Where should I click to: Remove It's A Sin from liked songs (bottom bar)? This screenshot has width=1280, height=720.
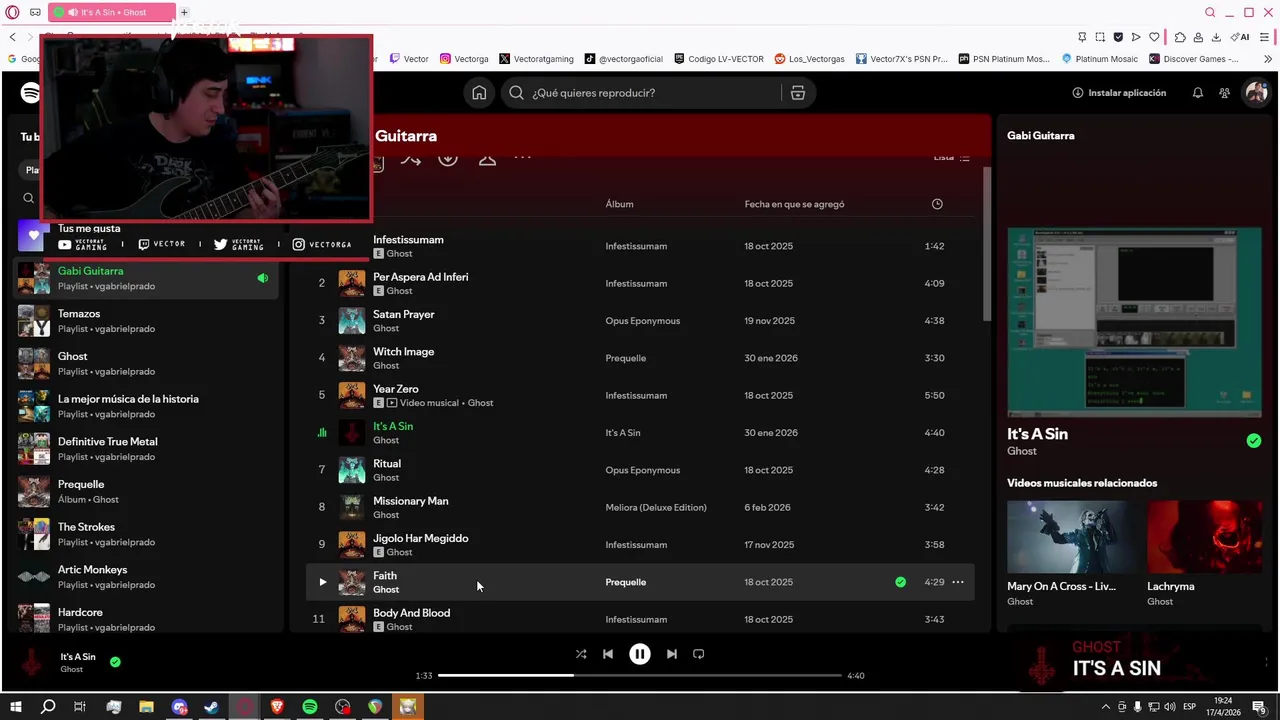click(115, 662)
